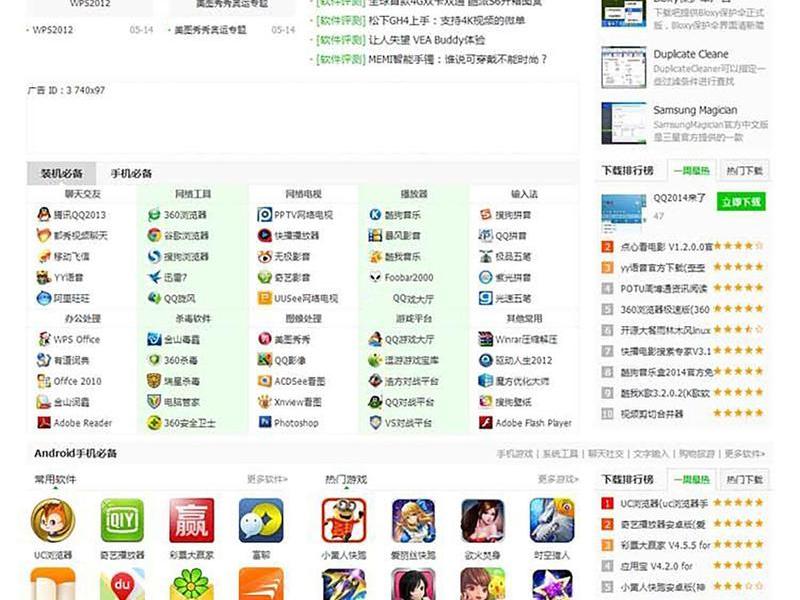Open the yy语音官方下载 ranking entry
This screenshot has width=800, height=600.
coord(663,267)
